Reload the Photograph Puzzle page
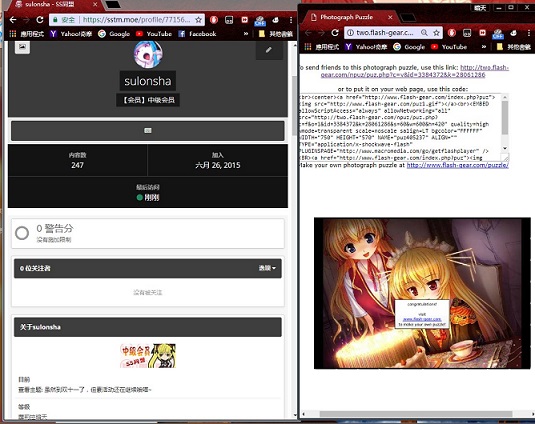 (x=335, y=33)
